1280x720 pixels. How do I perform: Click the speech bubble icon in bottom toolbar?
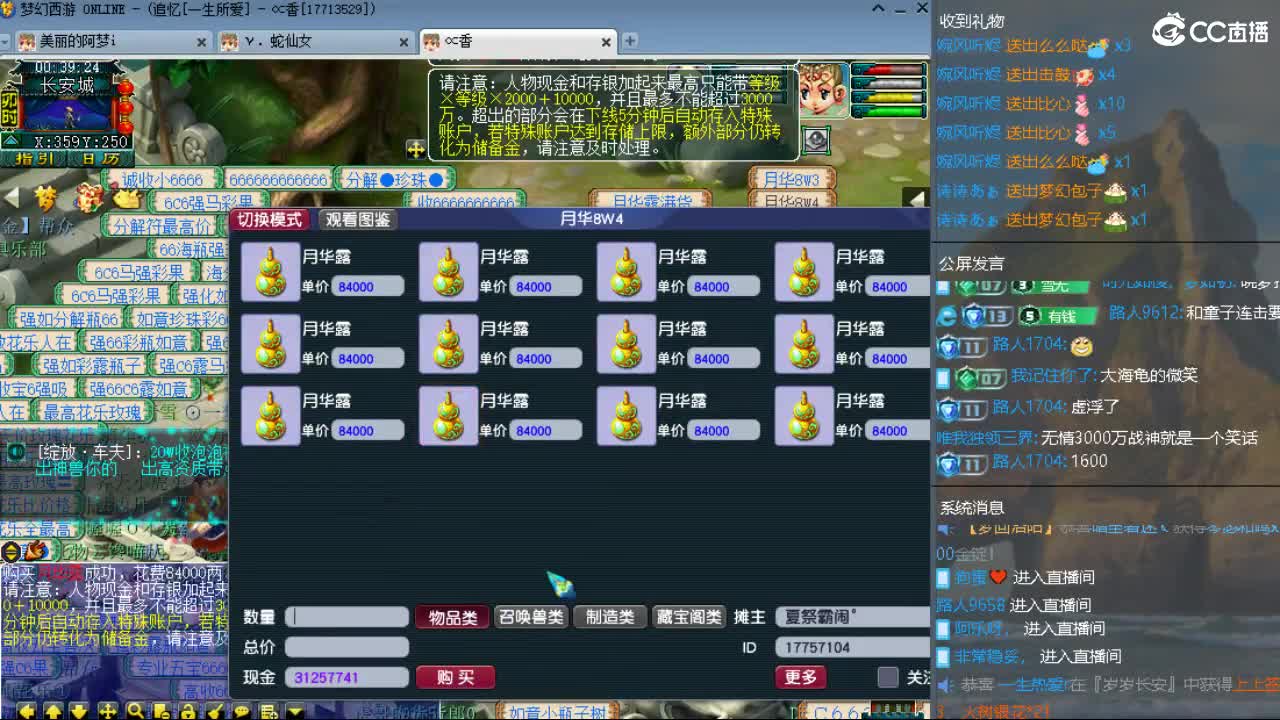point(241,712)
